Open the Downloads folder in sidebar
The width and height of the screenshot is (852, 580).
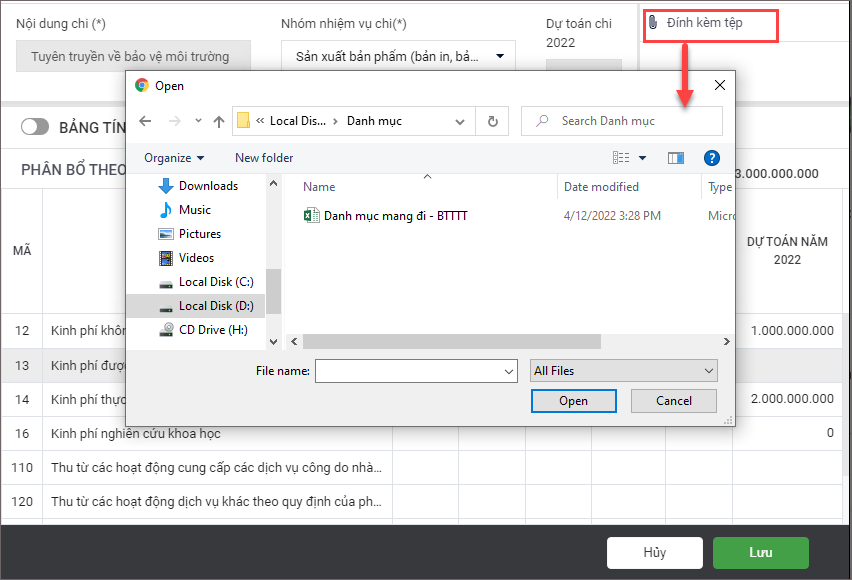point(207,186)
